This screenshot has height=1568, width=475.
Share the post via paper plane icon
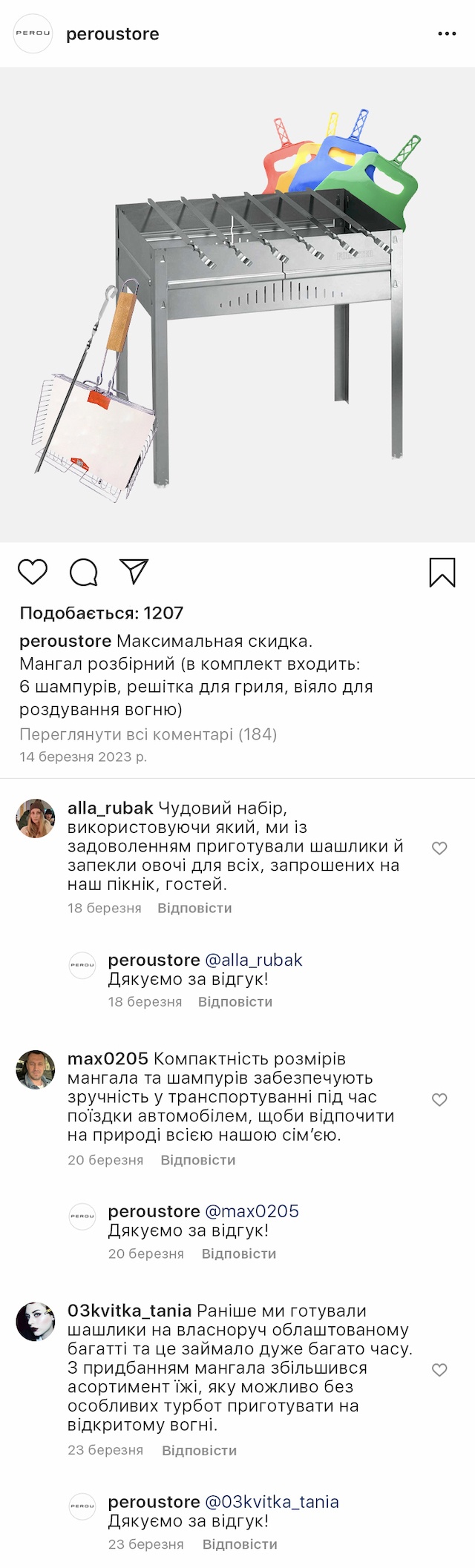pos(134,571)
